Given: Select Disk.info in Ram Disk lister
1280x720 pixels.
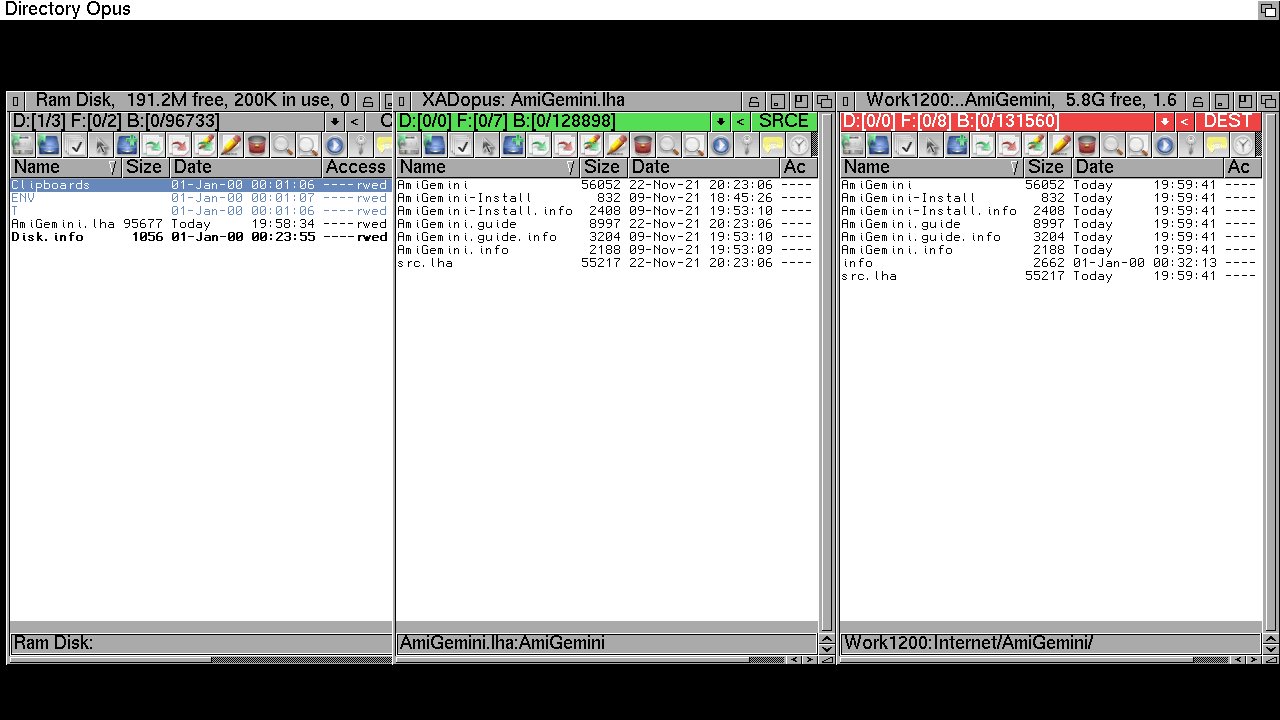Looking at the screenshot, I should 200,237.
